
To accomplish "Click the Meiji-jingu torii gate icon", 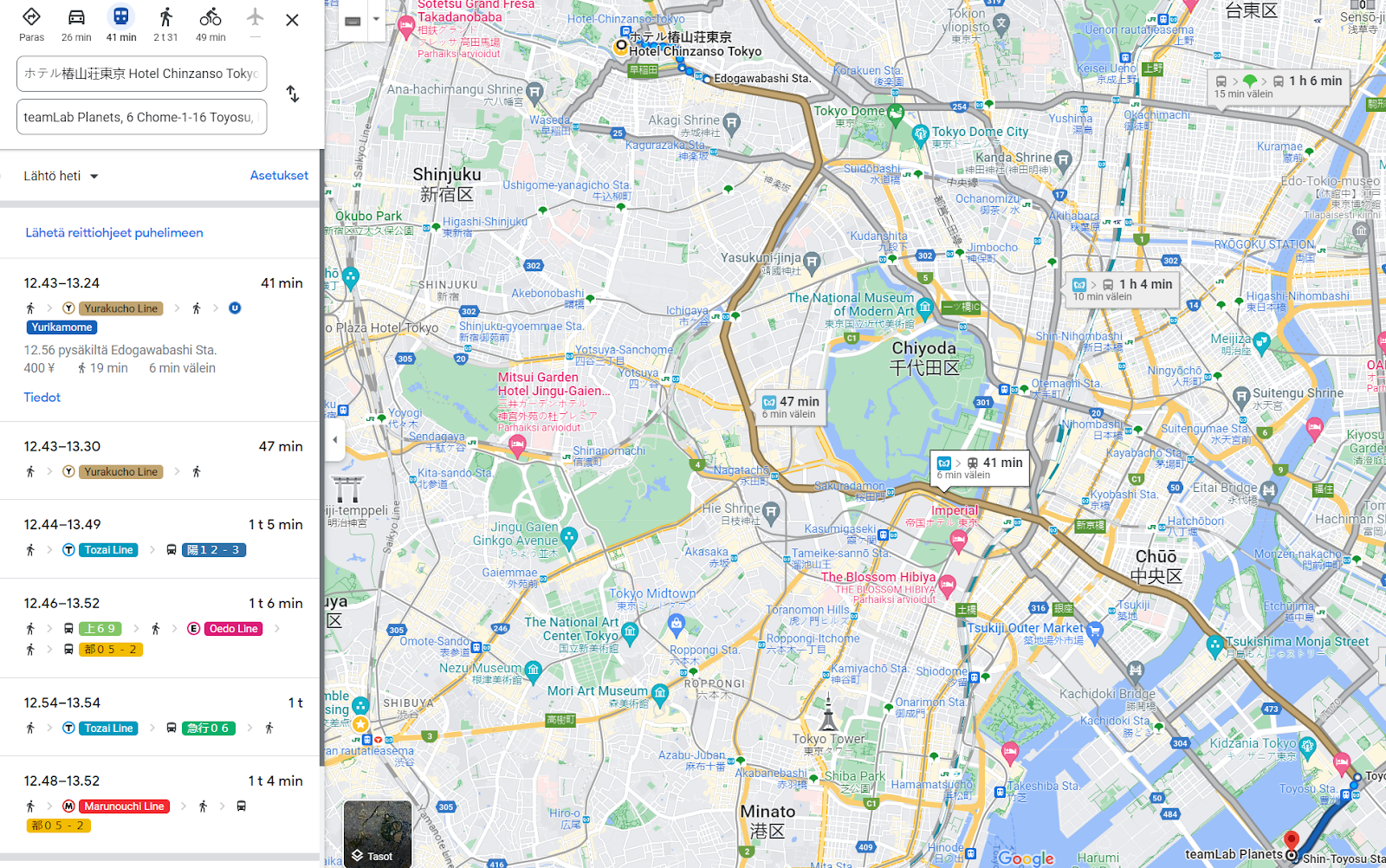I will pos(348,489).
